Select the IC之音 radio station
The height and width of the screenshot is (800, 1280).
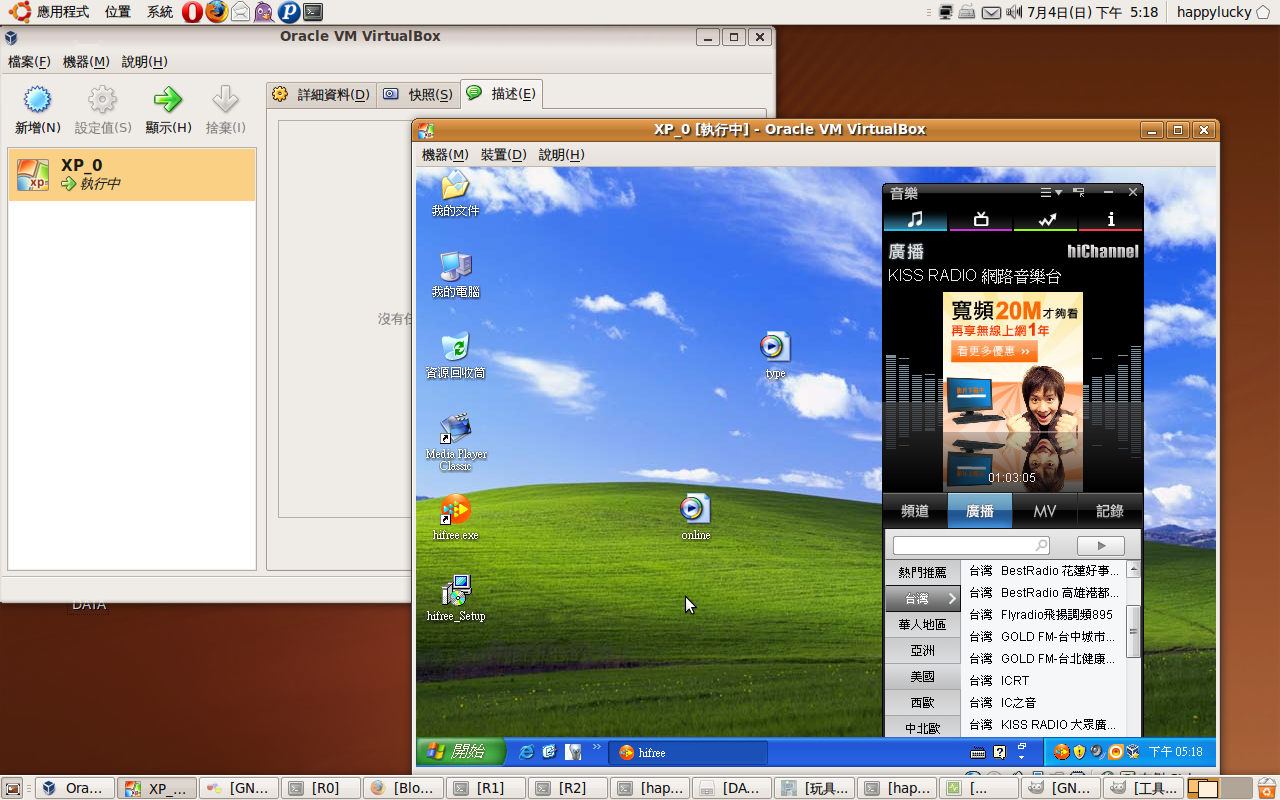click(x=1044, y=702)
